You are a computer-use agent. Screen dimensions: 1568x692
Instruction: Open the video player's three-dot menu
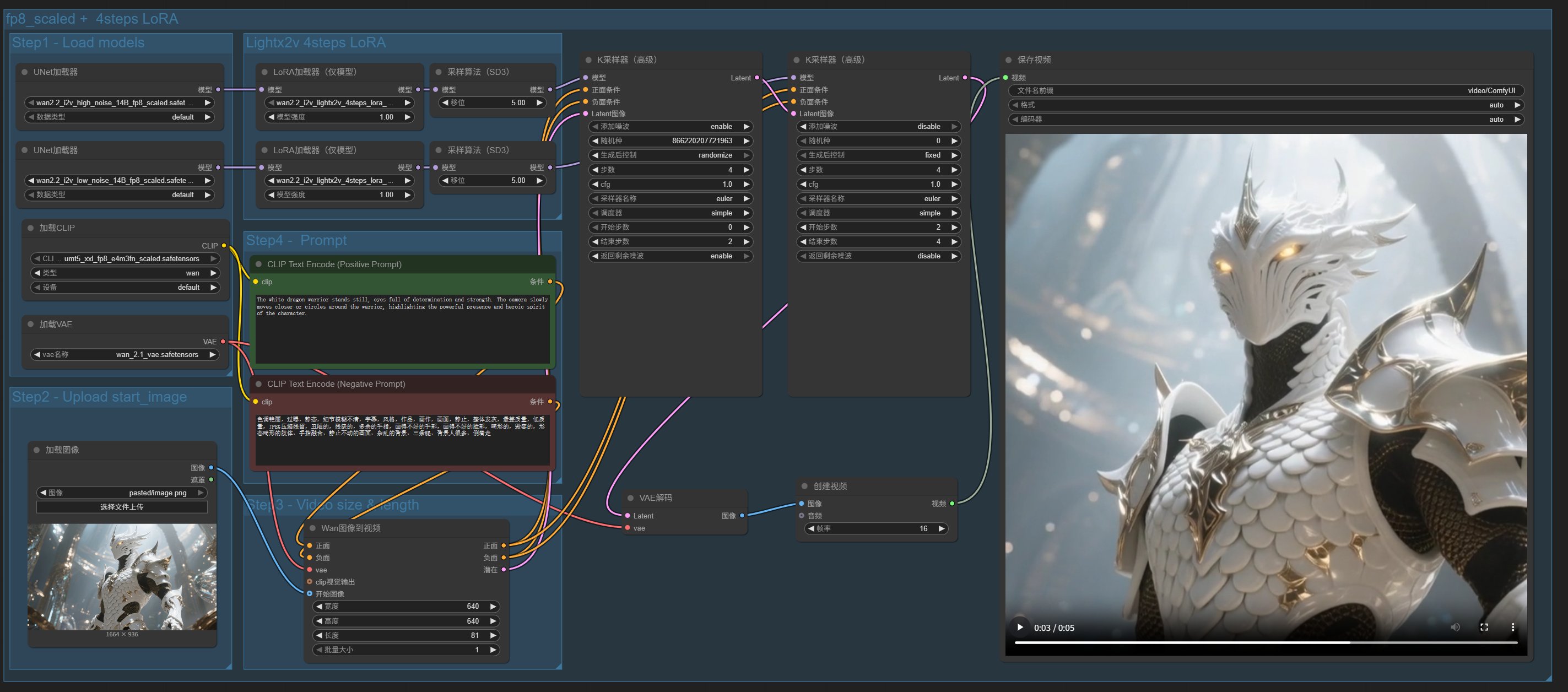[1512, 628]
